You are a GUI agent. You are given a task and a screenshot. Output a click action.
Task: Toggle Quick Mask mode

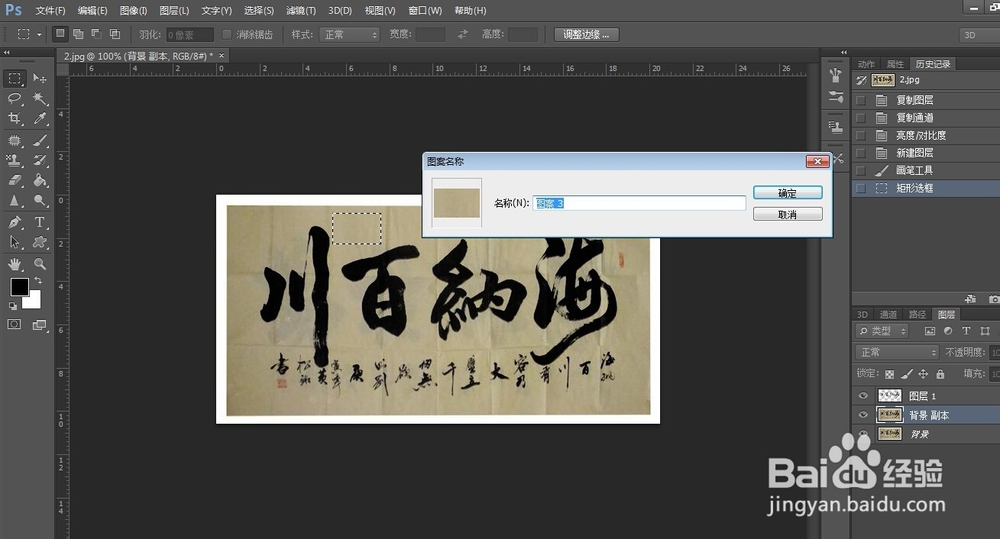tap(14, 325)
